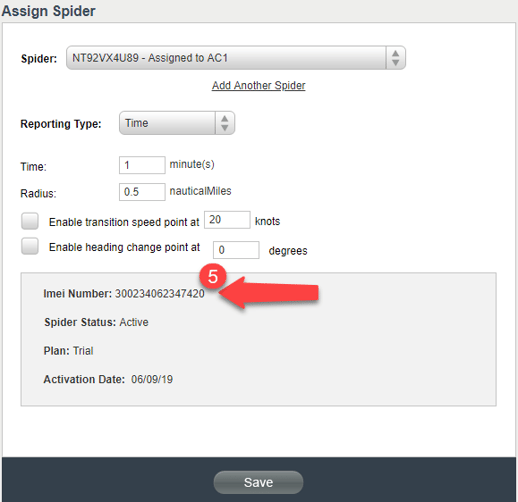Screen dimensions: 518x502
Task: Click the transition speed knots field
Action: (x=227, y=220)
